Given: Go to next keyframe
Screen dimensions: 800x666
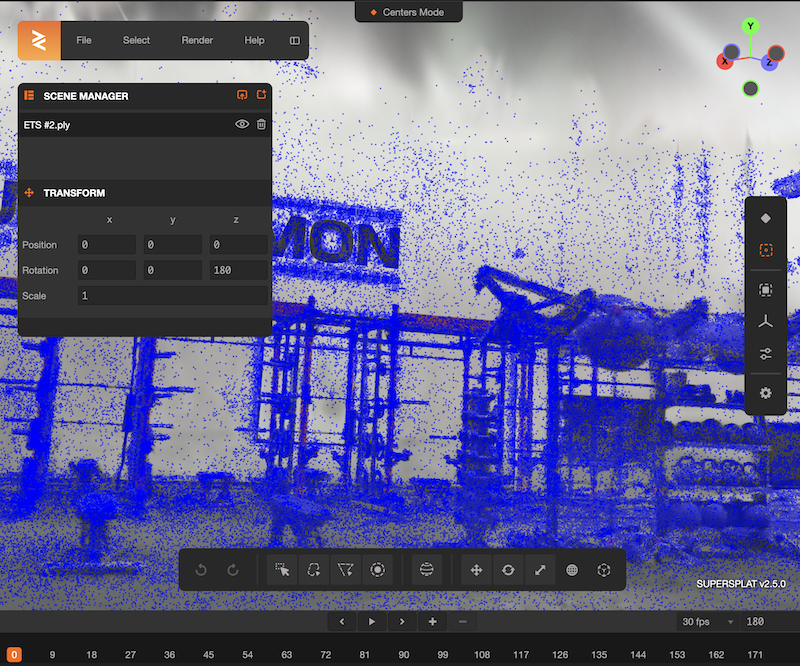Looking at the screenshot, I should point(402,622).
